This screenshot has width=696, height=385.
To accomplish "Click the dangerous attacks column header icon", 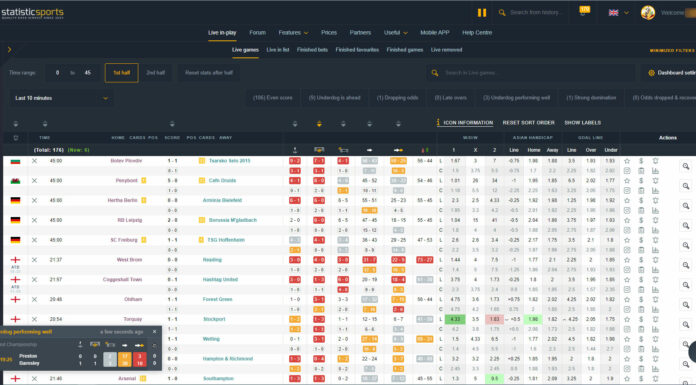I will [x=398, y=150].
